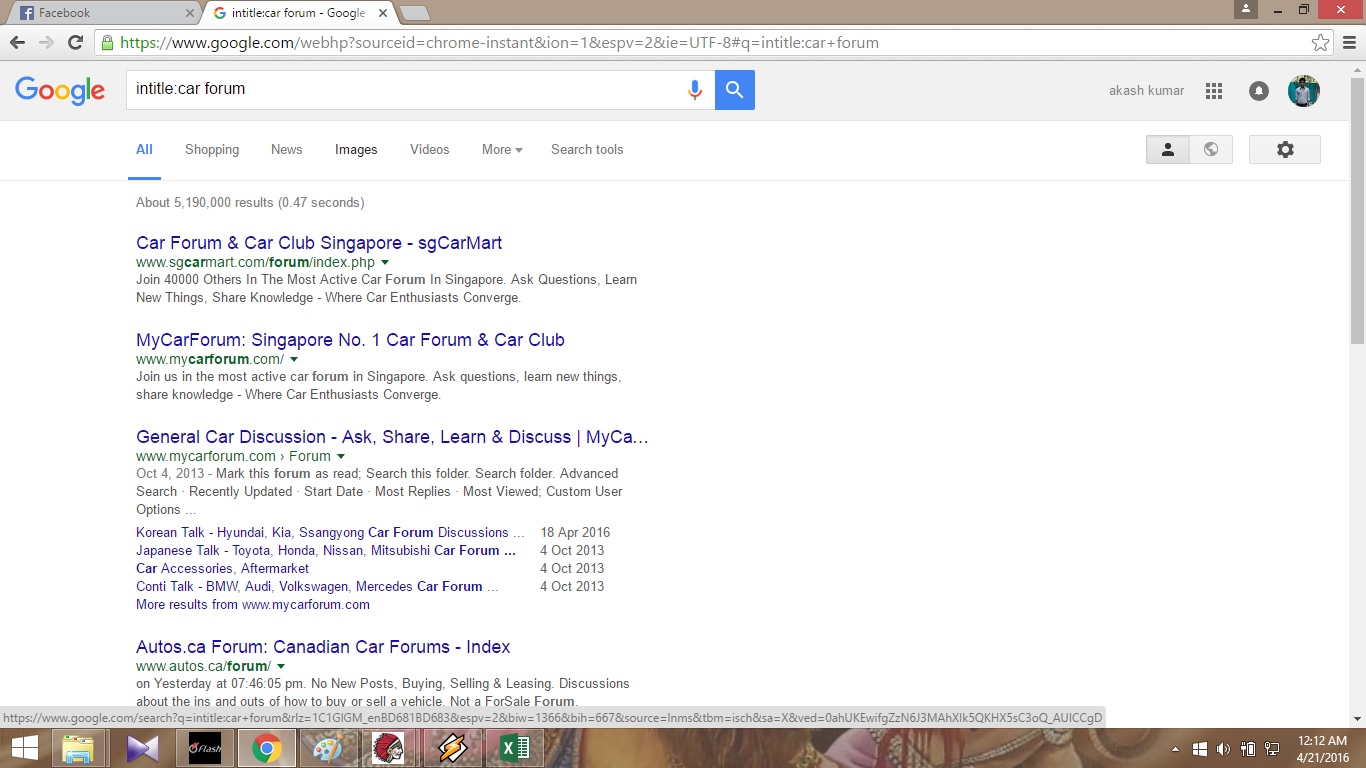Select the All results tab

click(144, 149)
